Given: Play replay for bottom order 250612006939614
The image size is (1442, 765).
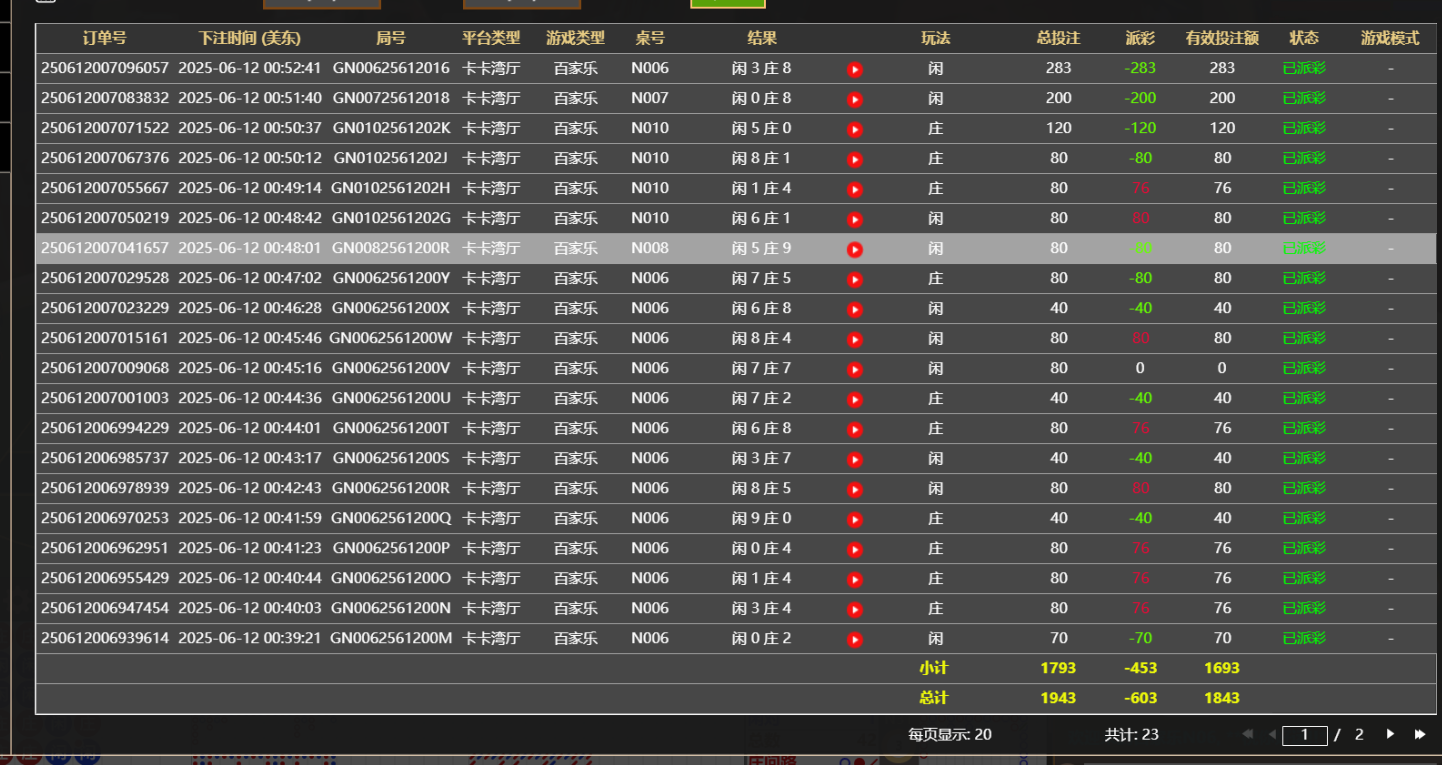Looking at the screenshot, I should coord(855,638).
